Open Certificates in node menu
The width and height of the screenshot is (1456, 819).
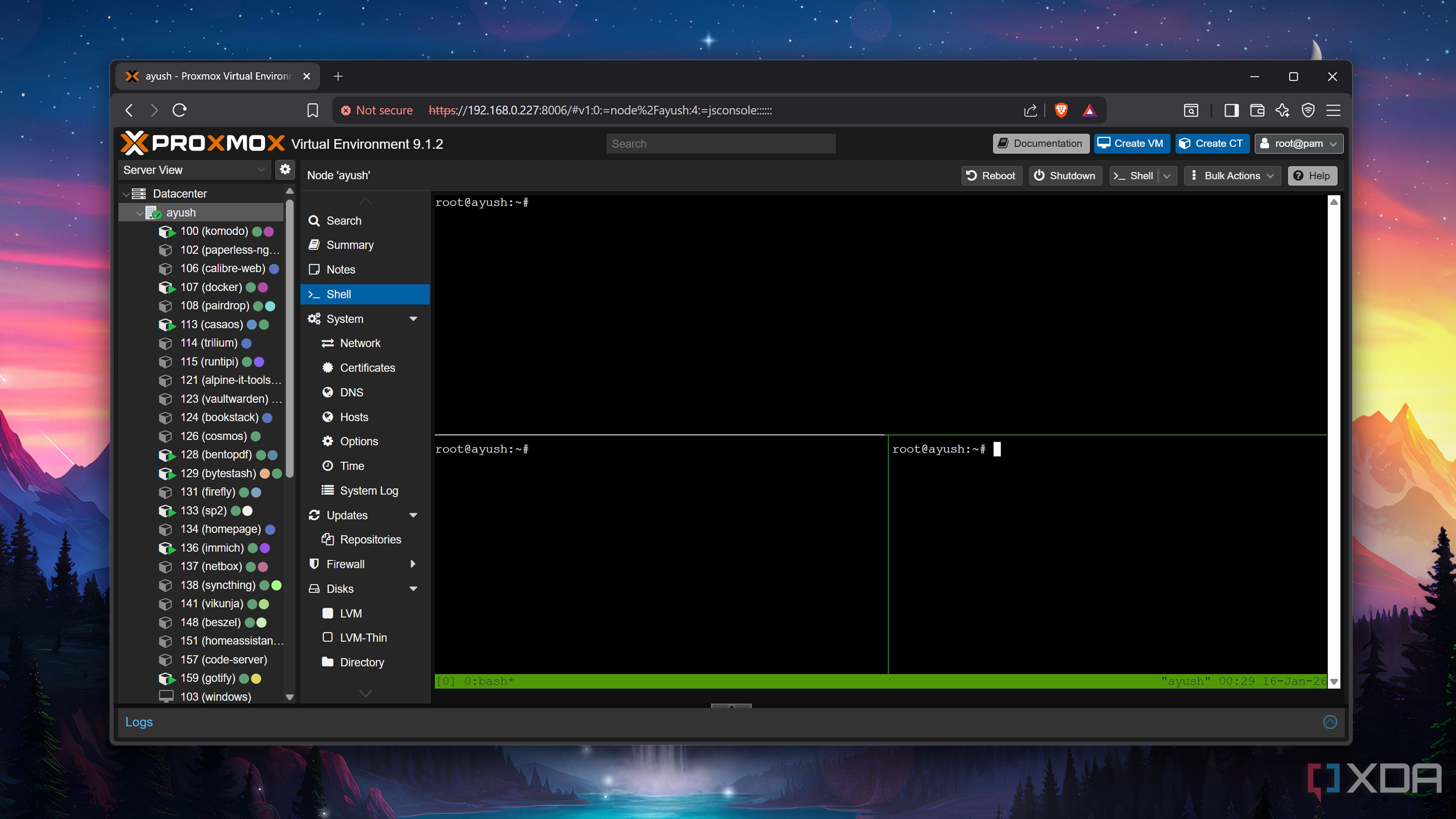(x=365, y=368)
